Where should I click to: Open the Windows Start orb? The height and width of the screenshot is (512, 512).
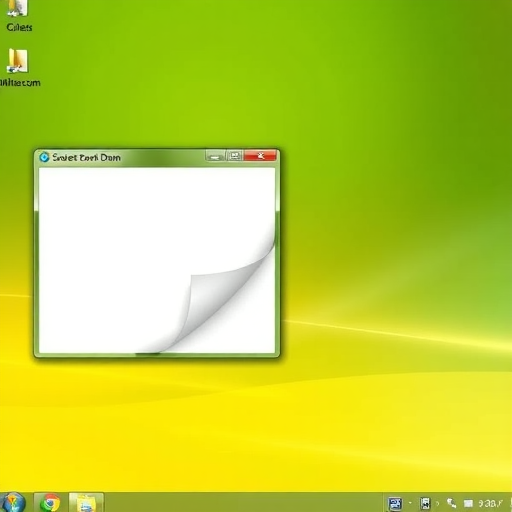click(13, 503)
